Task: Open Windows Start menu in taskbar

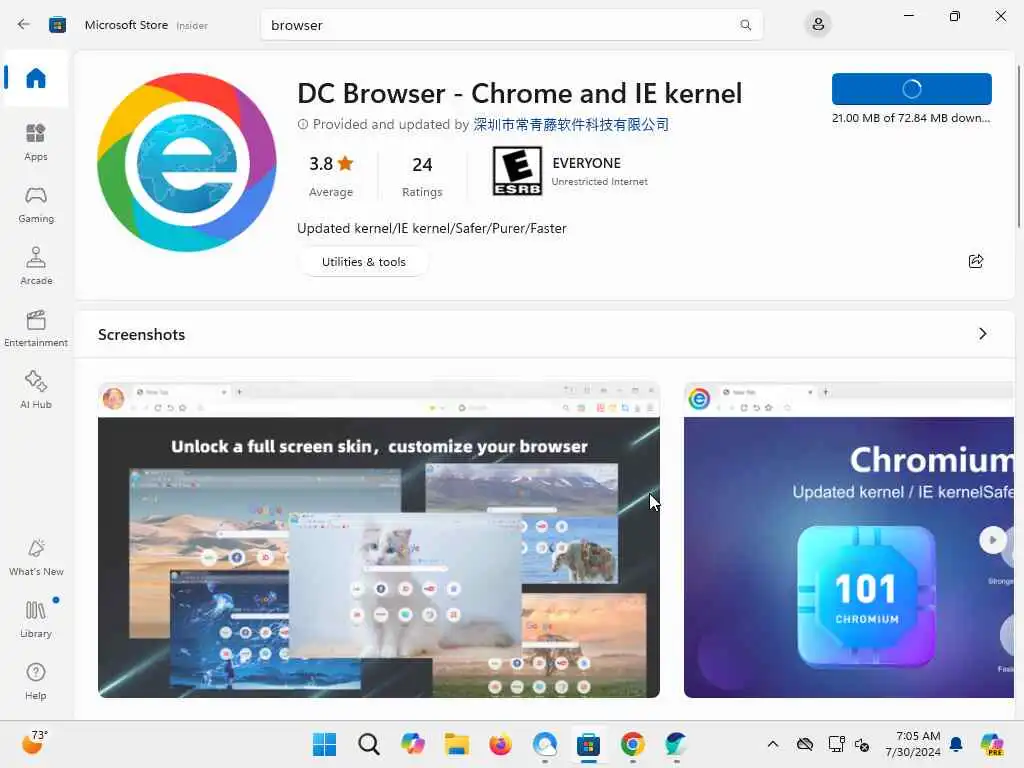Action: (324, 744)
